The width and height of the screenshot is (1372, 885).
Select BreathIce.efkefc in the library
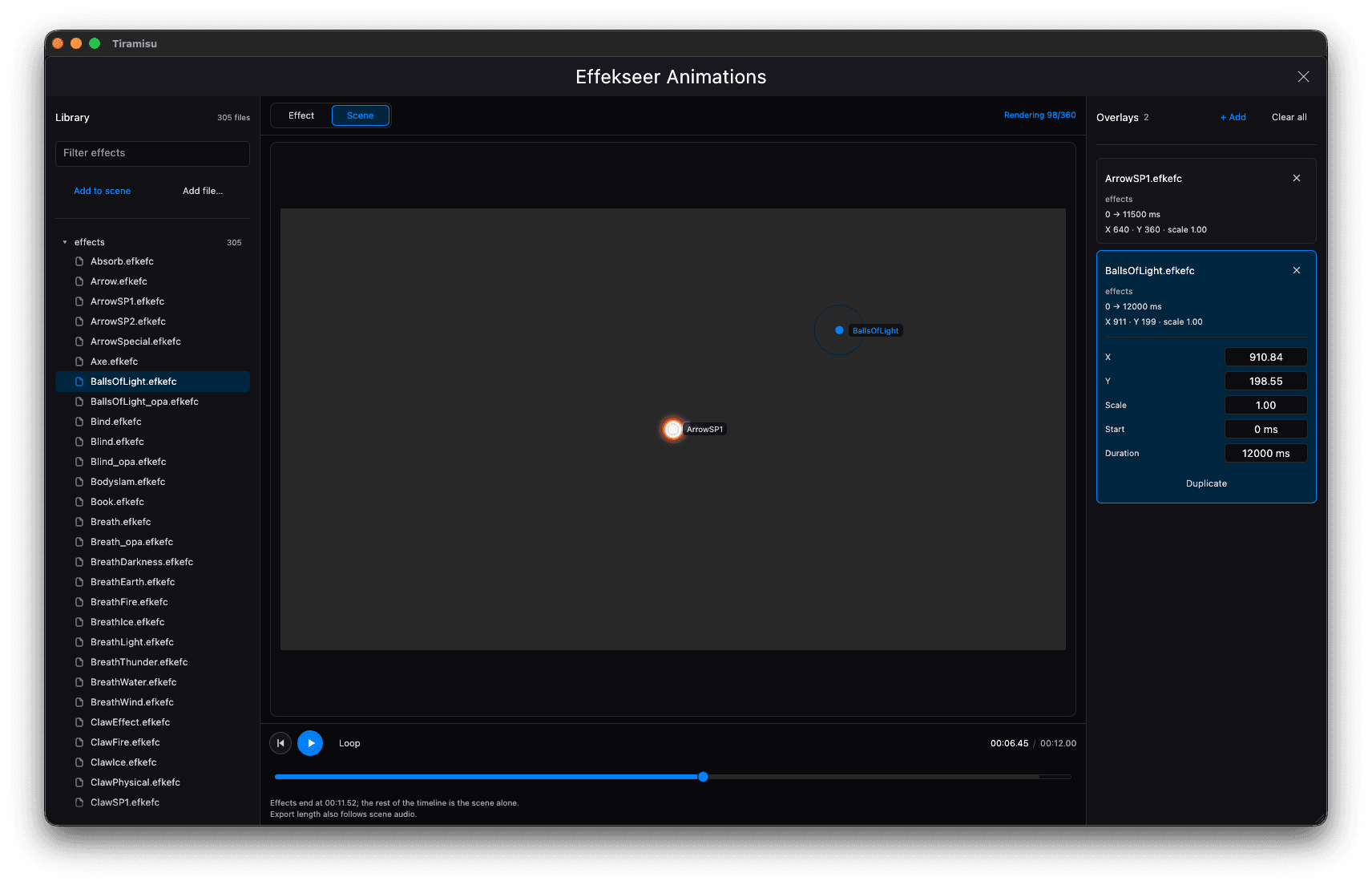pos(152,622)
